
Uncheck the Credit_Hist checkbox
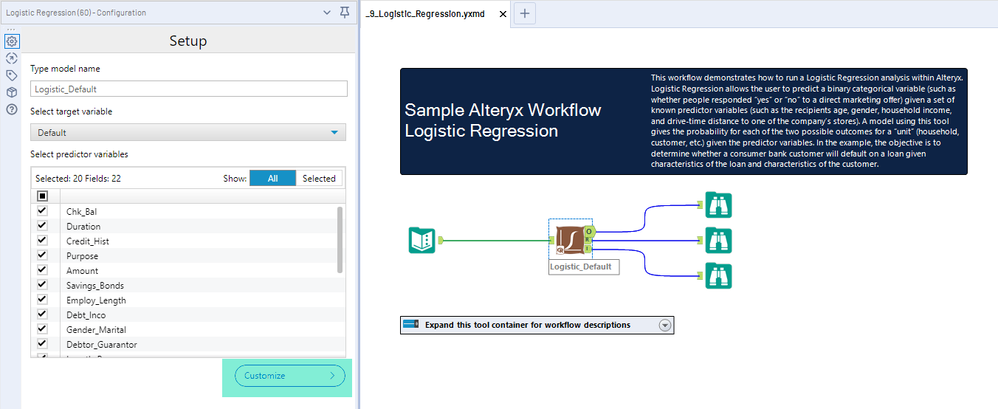click(x=43, y=240)
